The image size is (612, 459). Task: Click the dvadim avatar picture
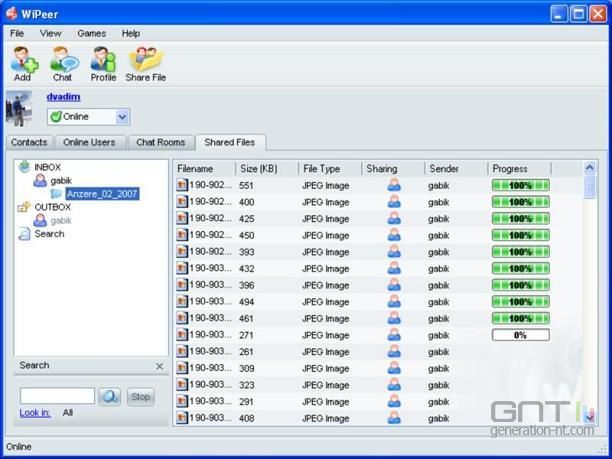(19, 109)
